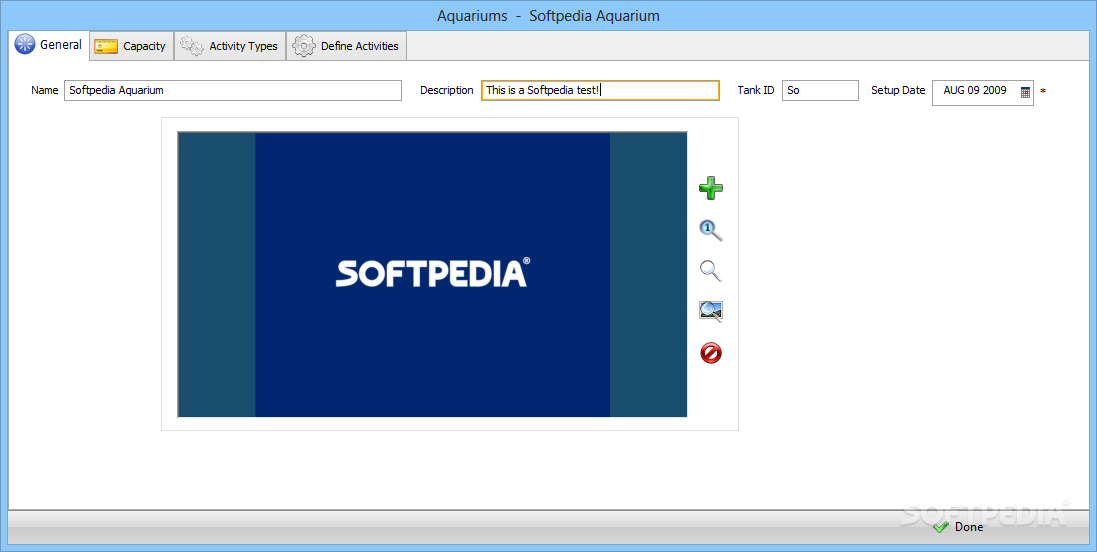The image size is (1097, 552).
Task: Click the green plus add image icon
Action: 711,187
